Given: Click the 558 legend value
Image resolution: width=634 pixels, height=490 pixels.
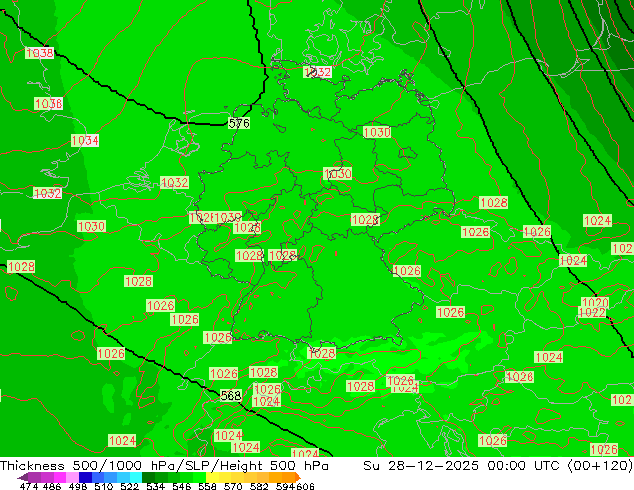Looking at the screenshot, I should pyautogui.click(x=207, y=486).
